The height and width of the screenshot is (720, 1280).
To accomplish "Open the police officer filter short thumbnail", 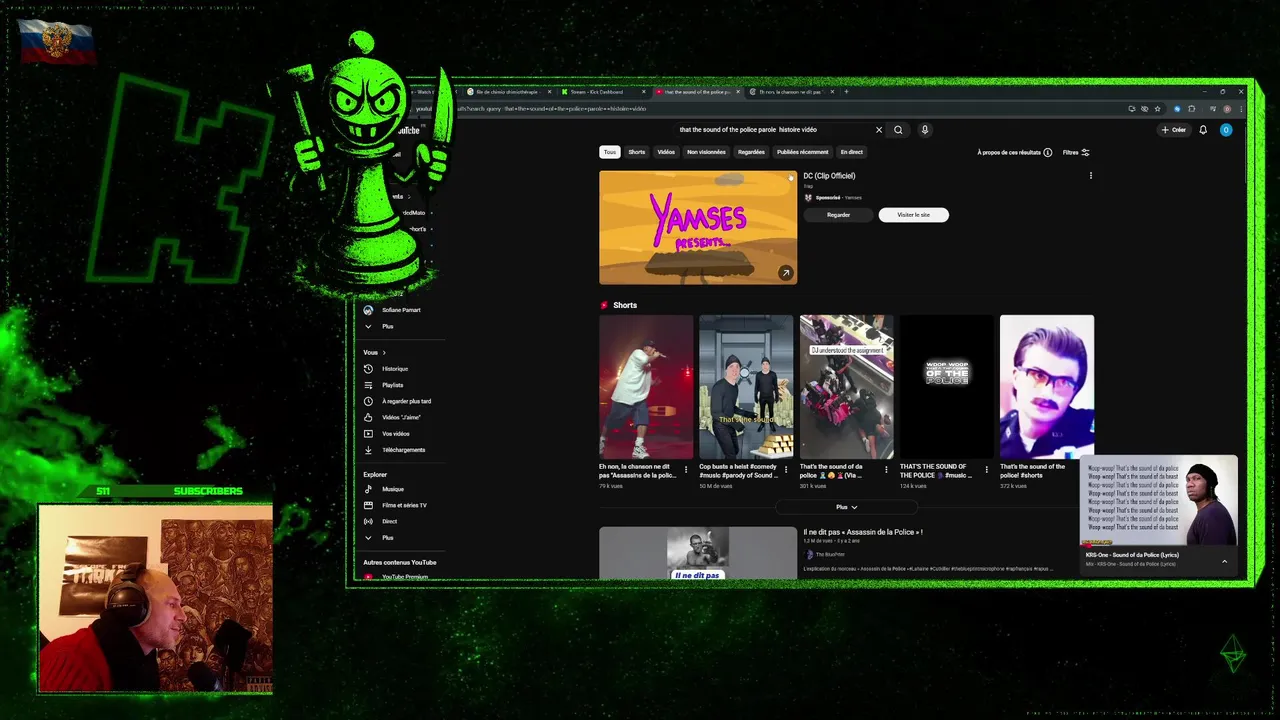I will (1047, 387).
